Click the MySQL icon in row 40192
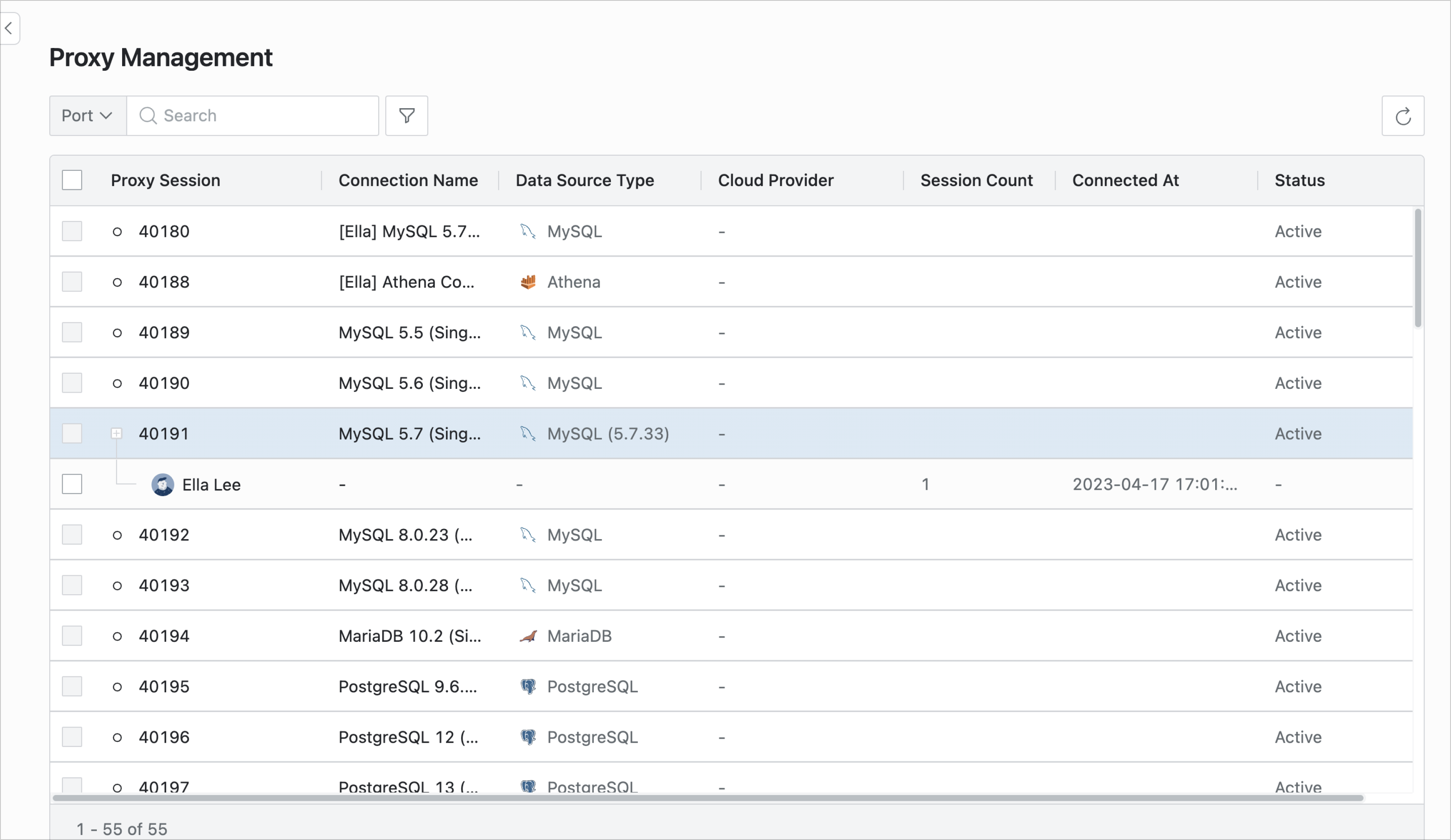 528,534
